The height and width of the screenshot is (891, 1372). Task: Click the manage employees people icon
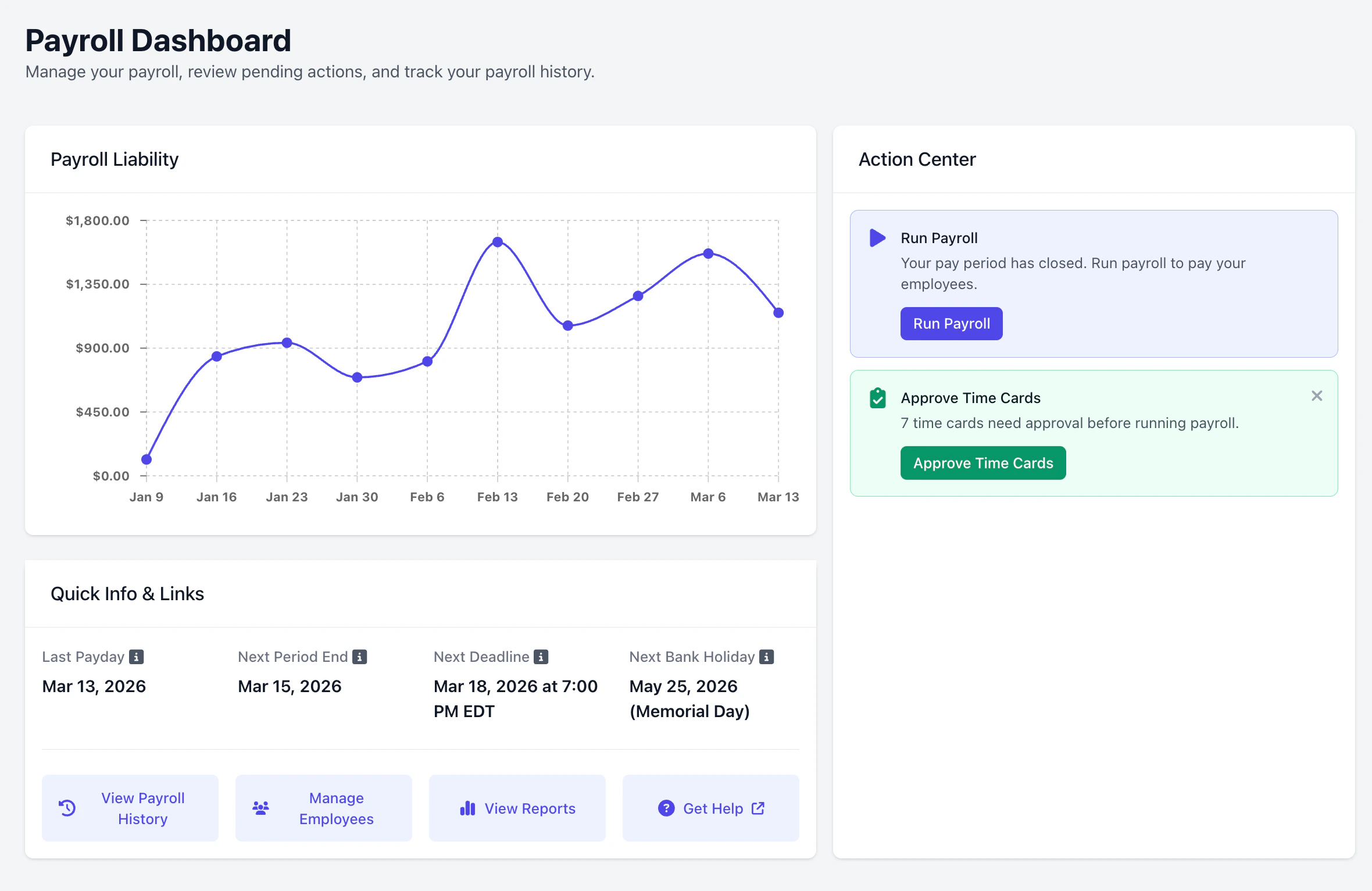[x=260, y=808]
